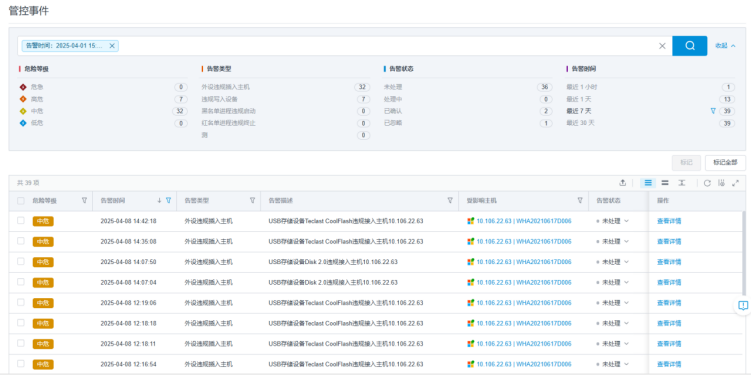Clear the search box with the X icon

click(662, 46)
